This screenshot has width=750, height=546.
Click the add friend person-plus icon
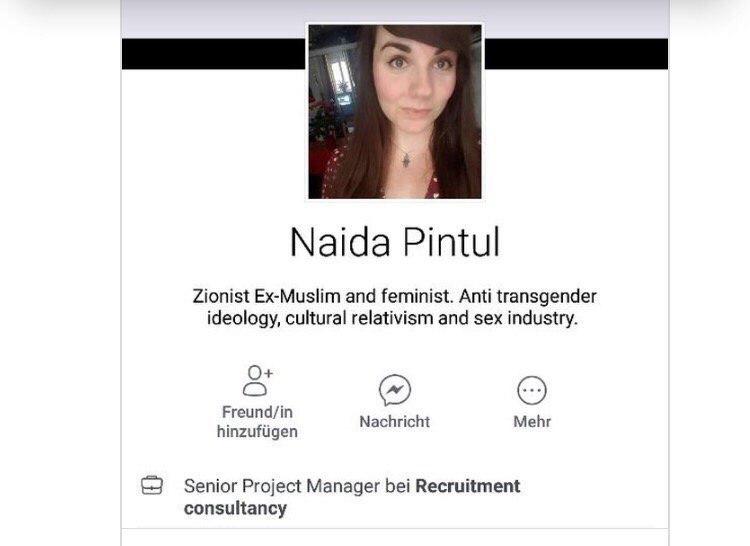point(257,381)
